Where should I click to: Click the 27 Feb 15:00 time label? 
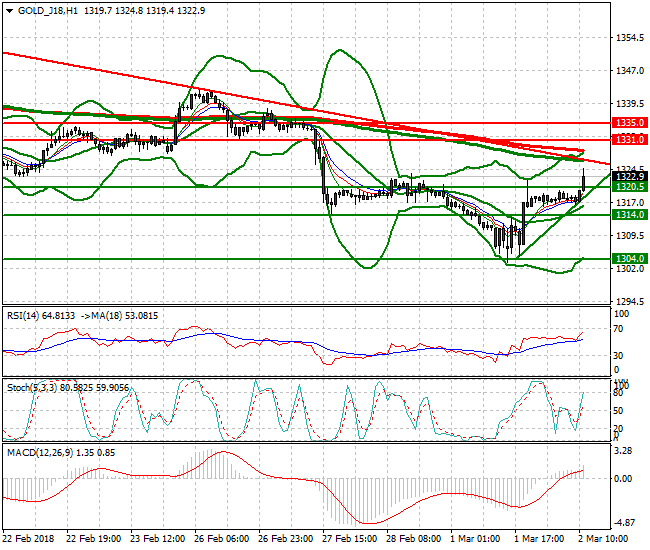coord(349,539)
